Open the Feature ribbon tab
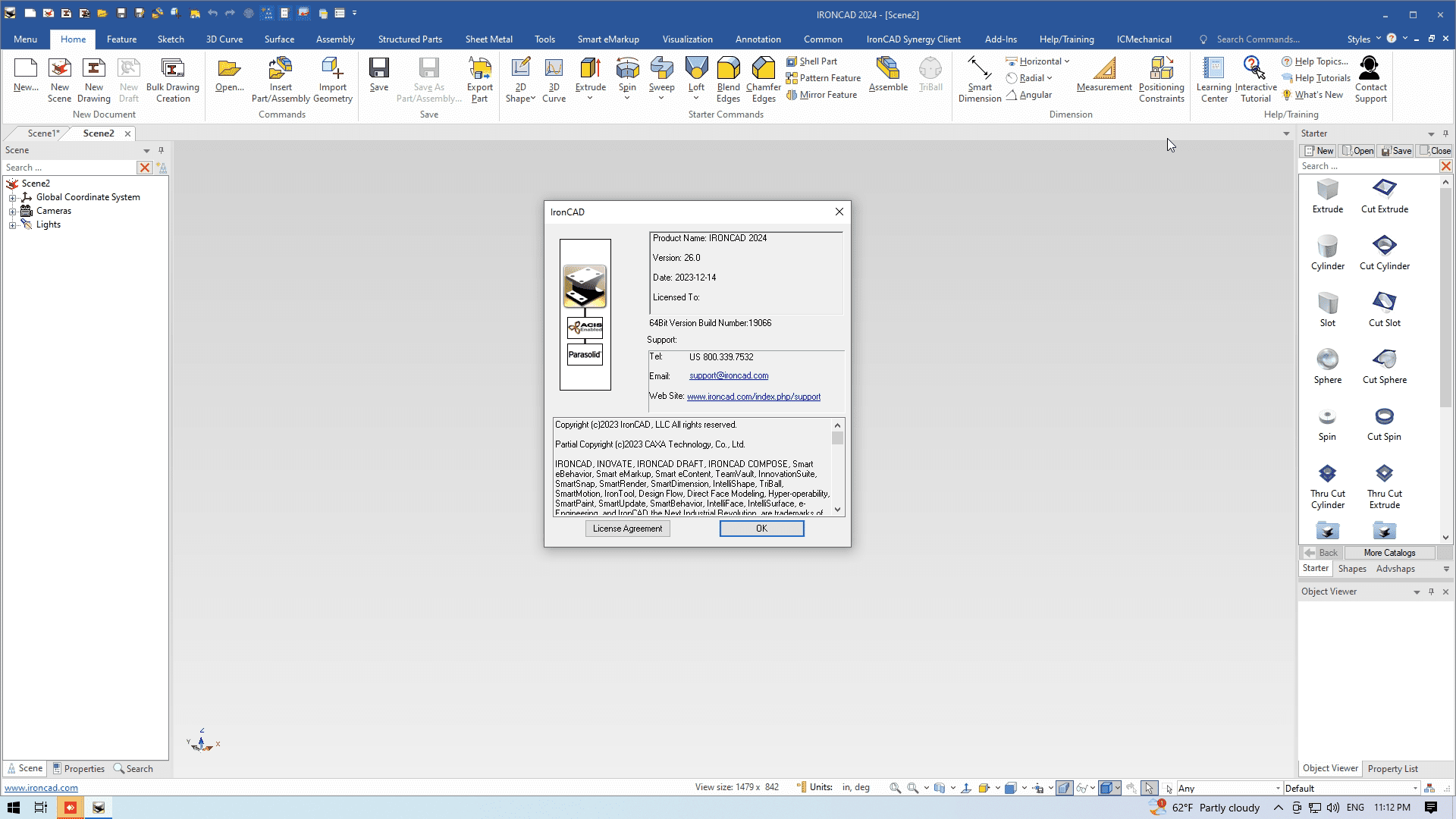Screen dimensions: 1456x819 tap(121, 39)
